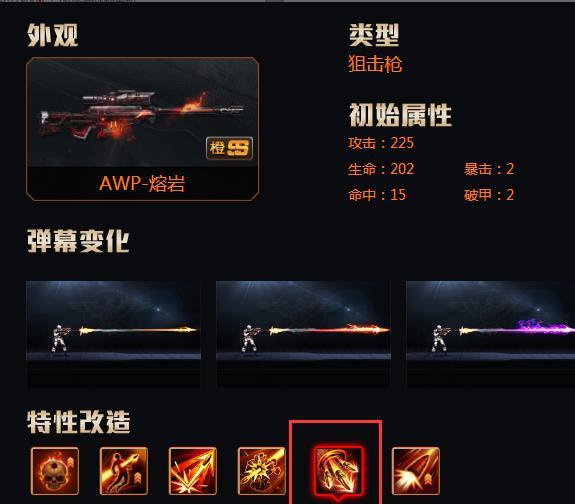Select the 攻击：225 attribute
The height and width of the screenshot is (504, 575).
pos(381,143)
